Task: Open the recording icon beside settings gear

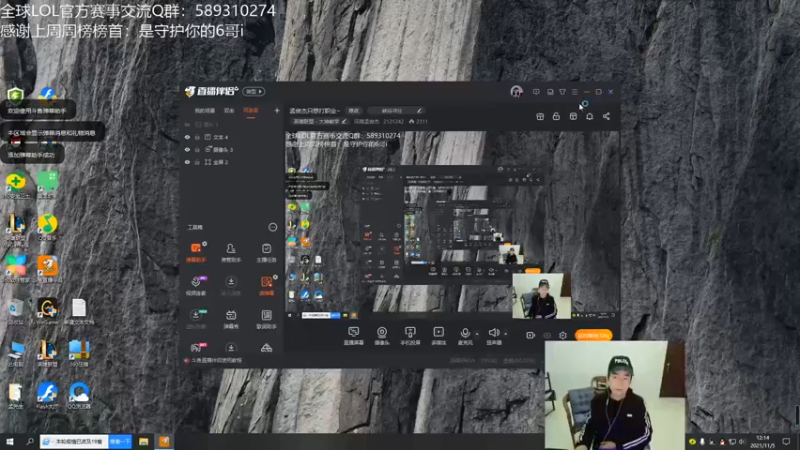Action: pos(531,335)
